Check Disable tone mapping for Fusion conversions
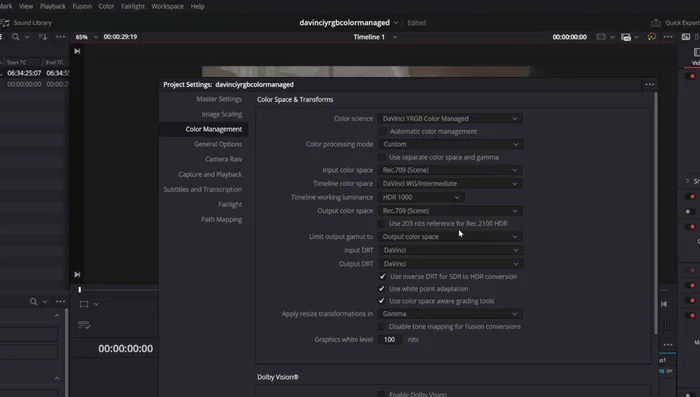The image size is (700, 397). [x=381, y=326]
